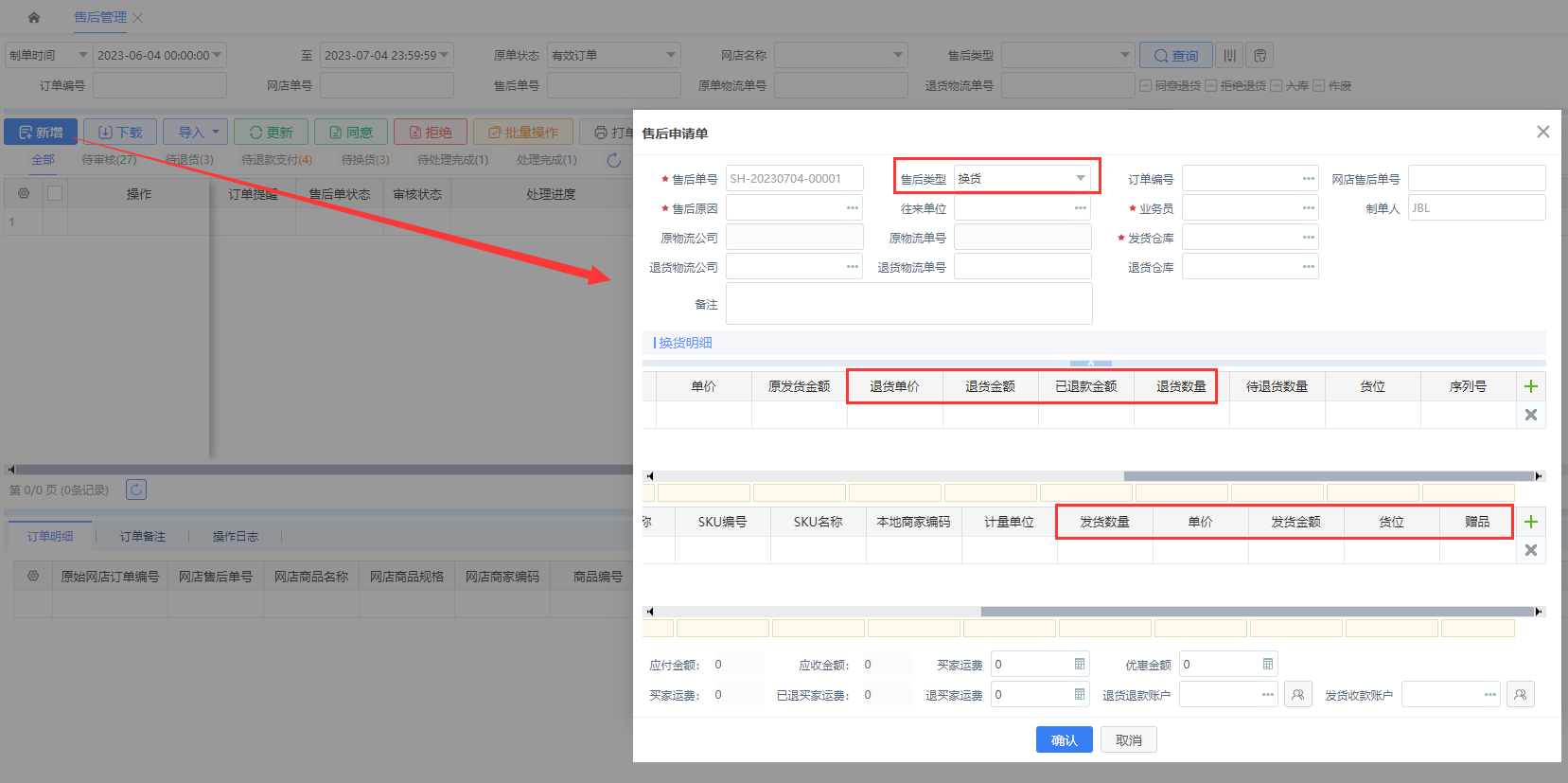Image resolution: width=1568 pixels, height=783 pixels.
Task: Open calculator icon in 优惠金额 field
Action: coord(1268,664)
